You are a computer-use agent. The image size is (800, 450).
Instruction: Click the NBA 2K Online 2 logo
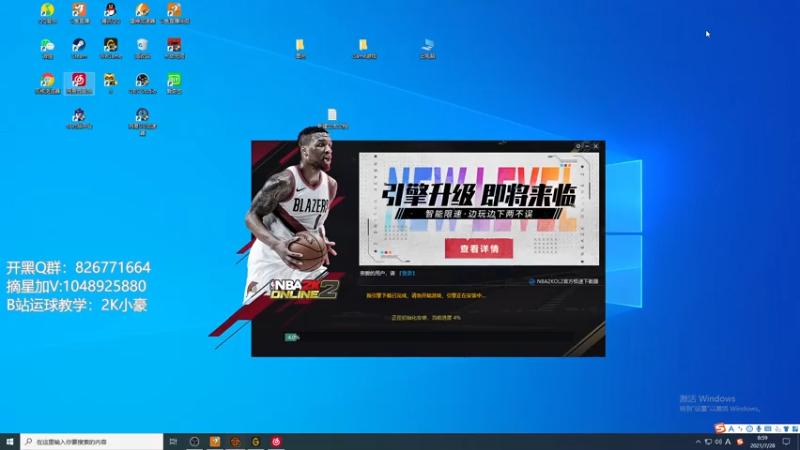(x=304, y=289)
